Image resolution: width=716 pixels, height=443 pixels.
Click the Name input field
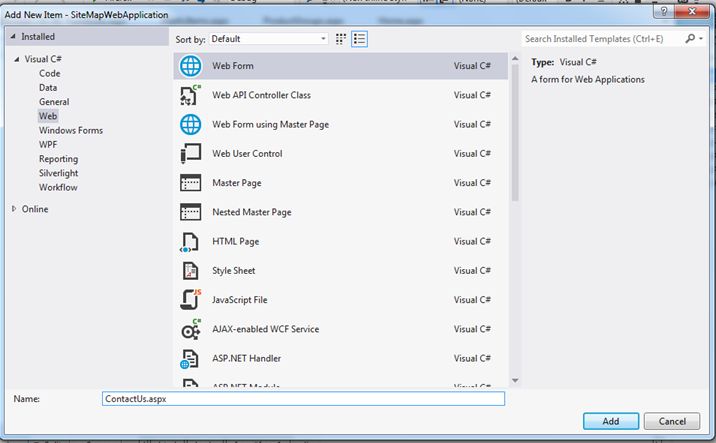click(x=303, y=399)
